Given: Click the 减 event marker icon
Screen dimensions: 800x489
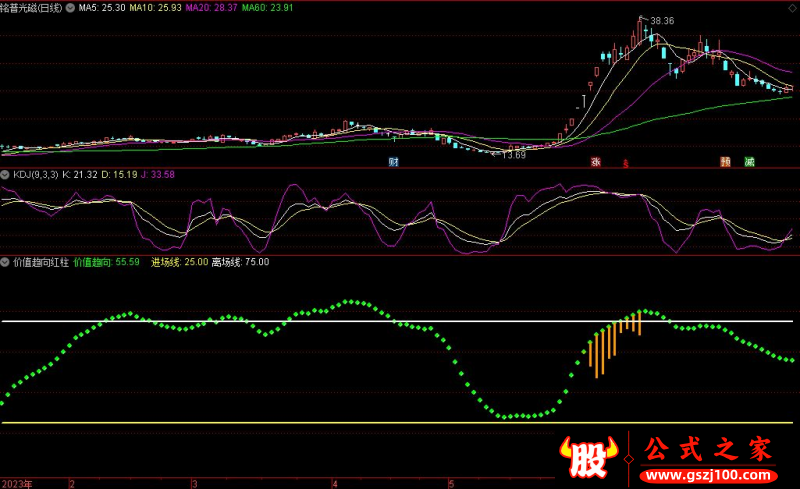Looking at the screenshot, I should (x=749, y=161).
